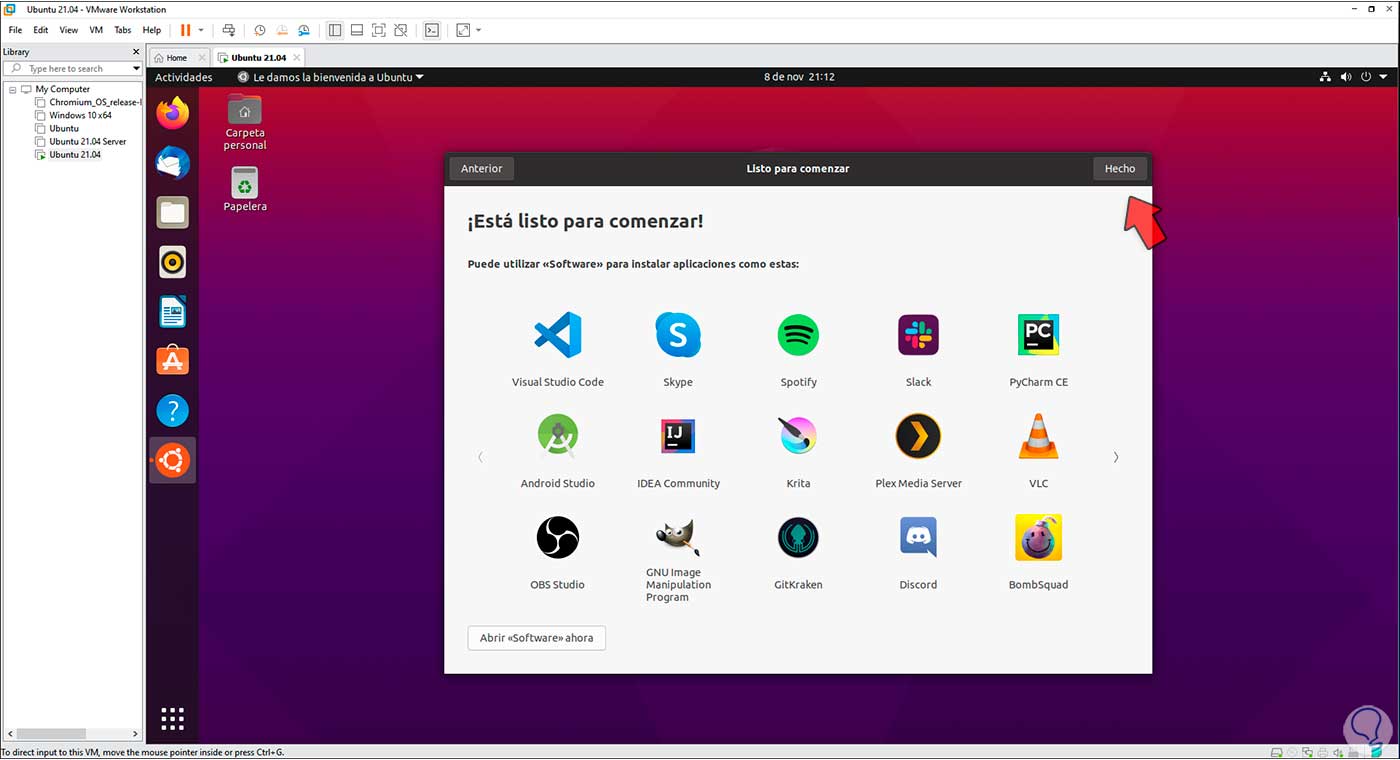Image resolution: width=1400 pixels, height=760 pixels.
Task: Click the VMware send Ctrl+Alt+Del toolbar icon
Action: tap(229, 30)
